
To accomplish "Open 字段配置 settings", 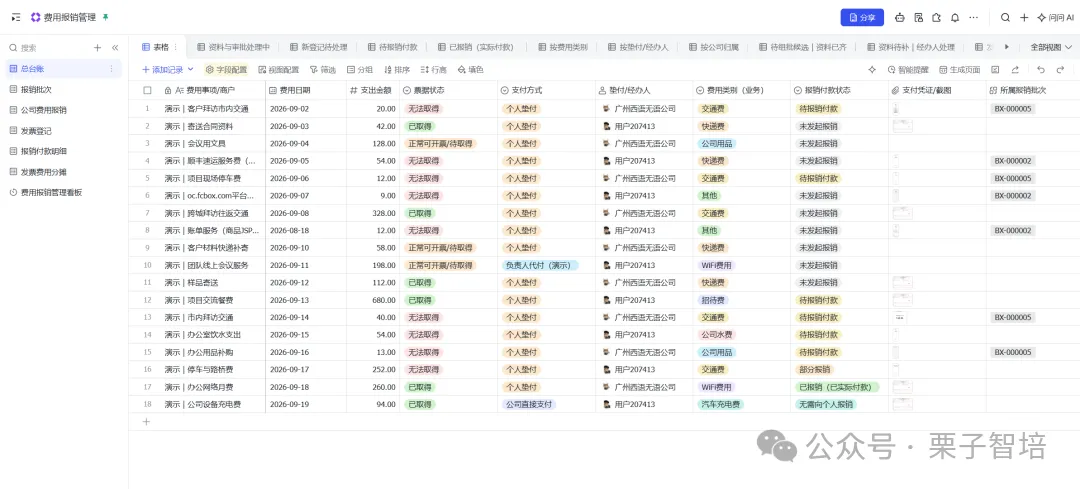I will point(227,70).
